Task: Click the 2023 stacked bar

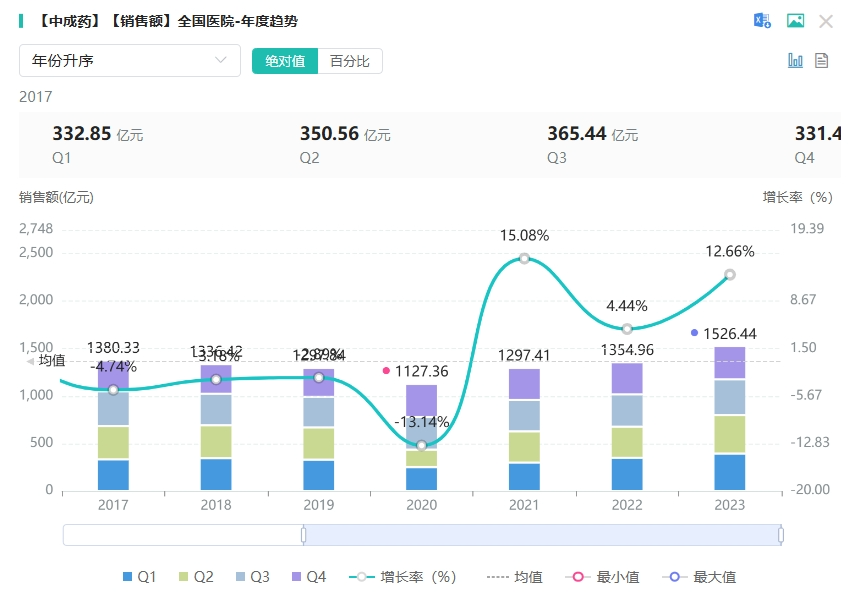Action: [730, 418]
